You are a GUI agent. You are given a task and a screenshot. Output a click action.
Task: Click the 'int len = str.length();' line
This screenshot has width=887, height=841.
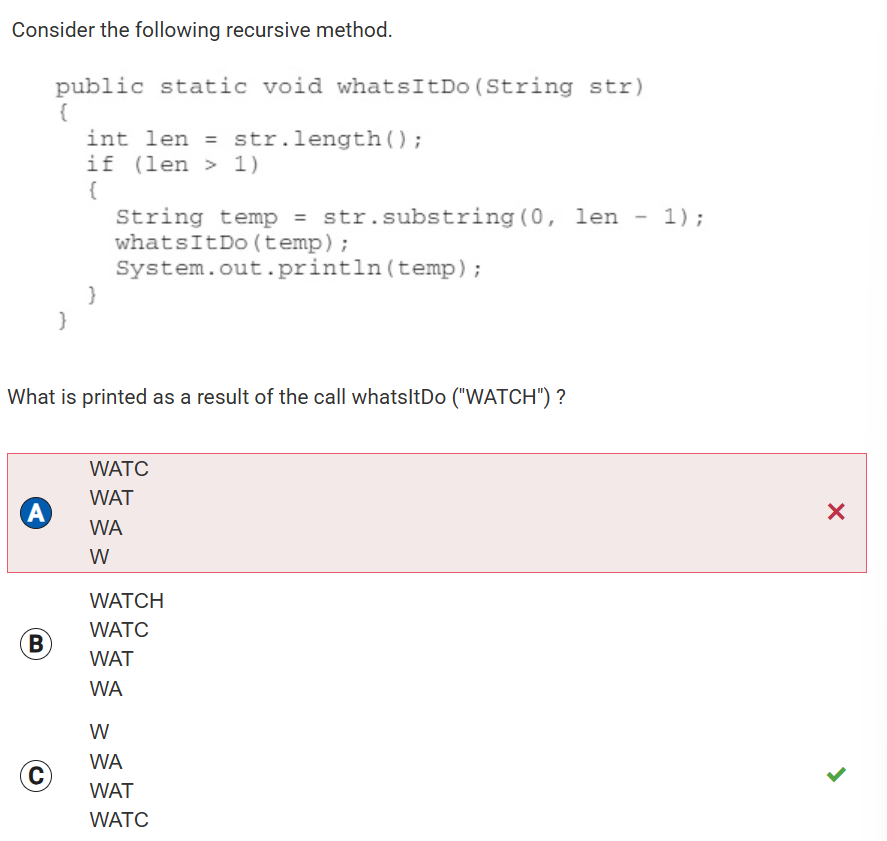click(254, 138)
